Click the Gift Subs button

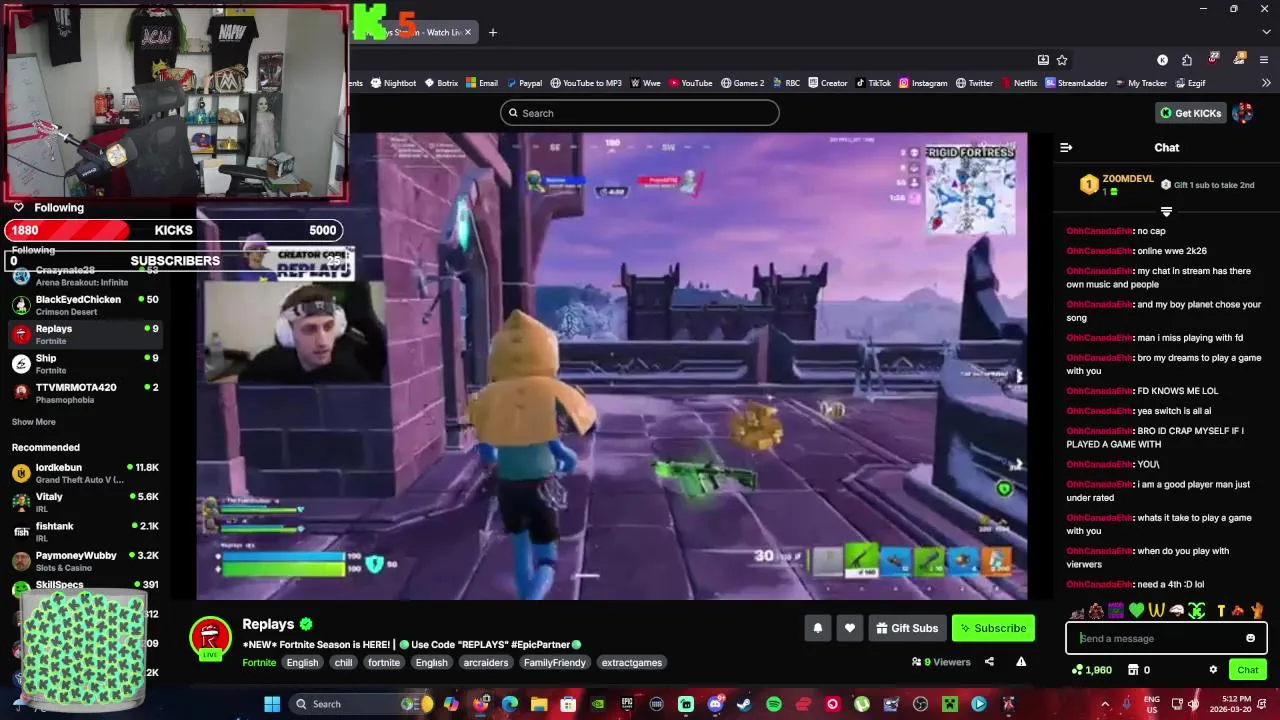coord(907,628)
